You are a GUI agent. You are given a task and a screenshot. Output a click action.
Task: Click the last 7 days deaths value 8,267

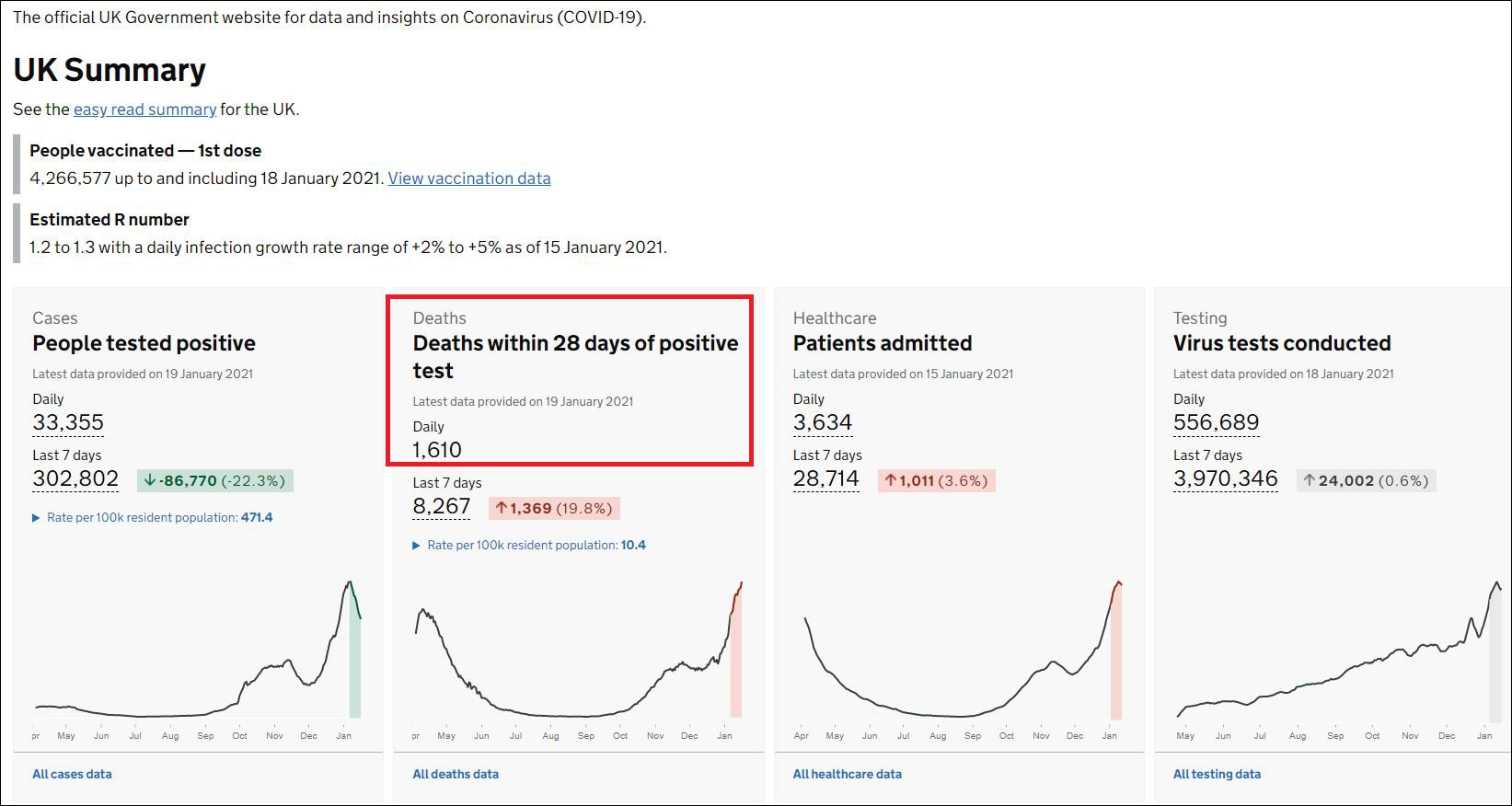click(x=442, y=507)
